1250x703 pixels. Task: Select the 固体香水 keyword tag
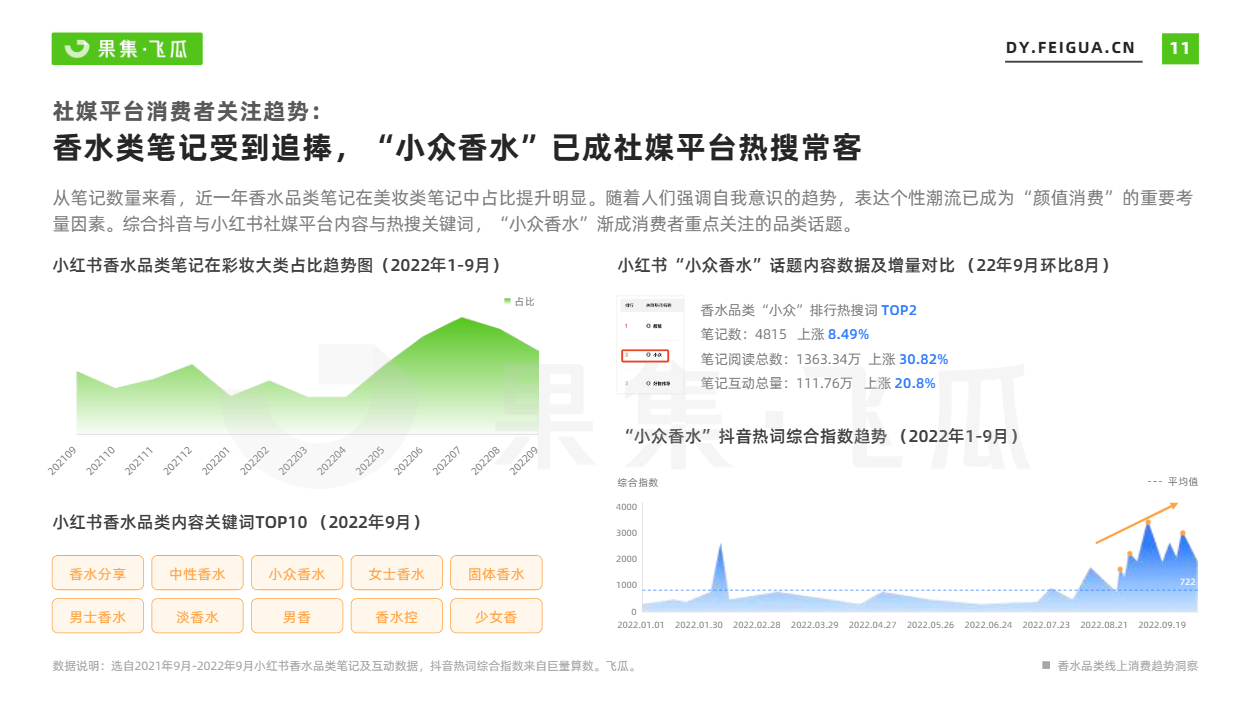pos(496,574)
